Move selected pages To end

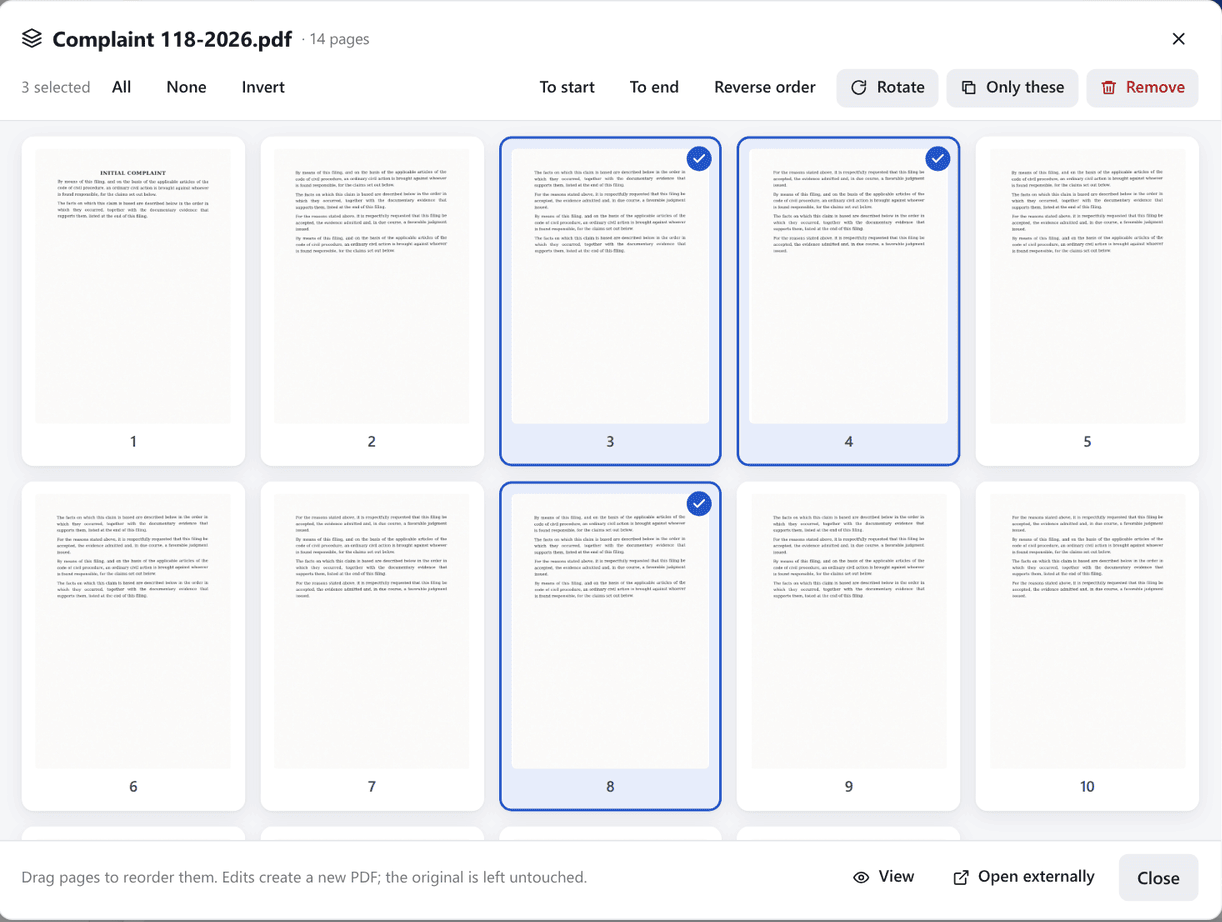click(x=654, y=87)
